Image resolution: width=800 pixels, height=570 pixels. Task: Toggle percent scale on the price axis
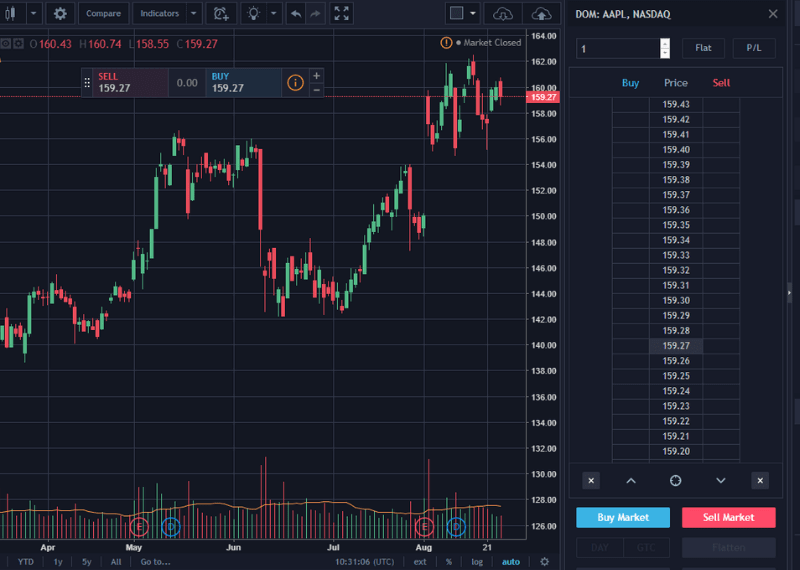[x=449, y=562]
